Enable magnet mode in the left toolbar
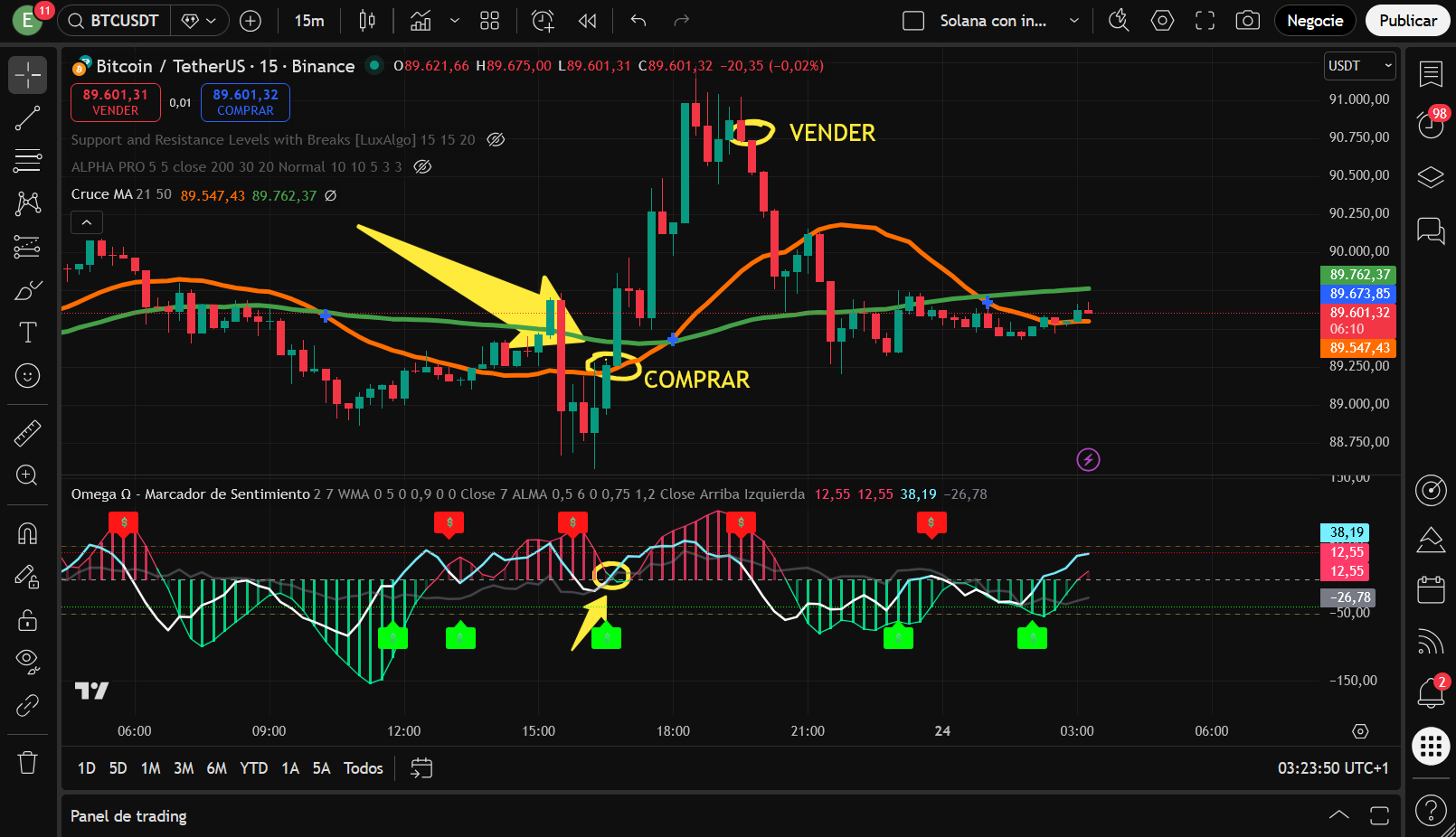The image size is (1456, 837). [27, 533]
